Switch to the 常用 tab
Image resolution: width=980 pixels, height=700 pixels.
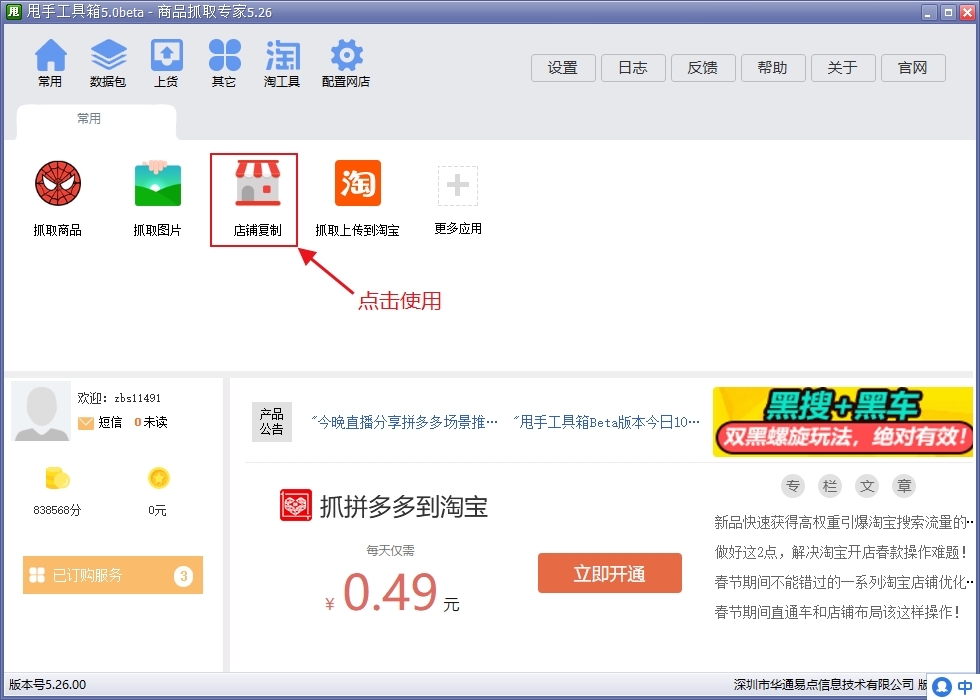(89, 118)
